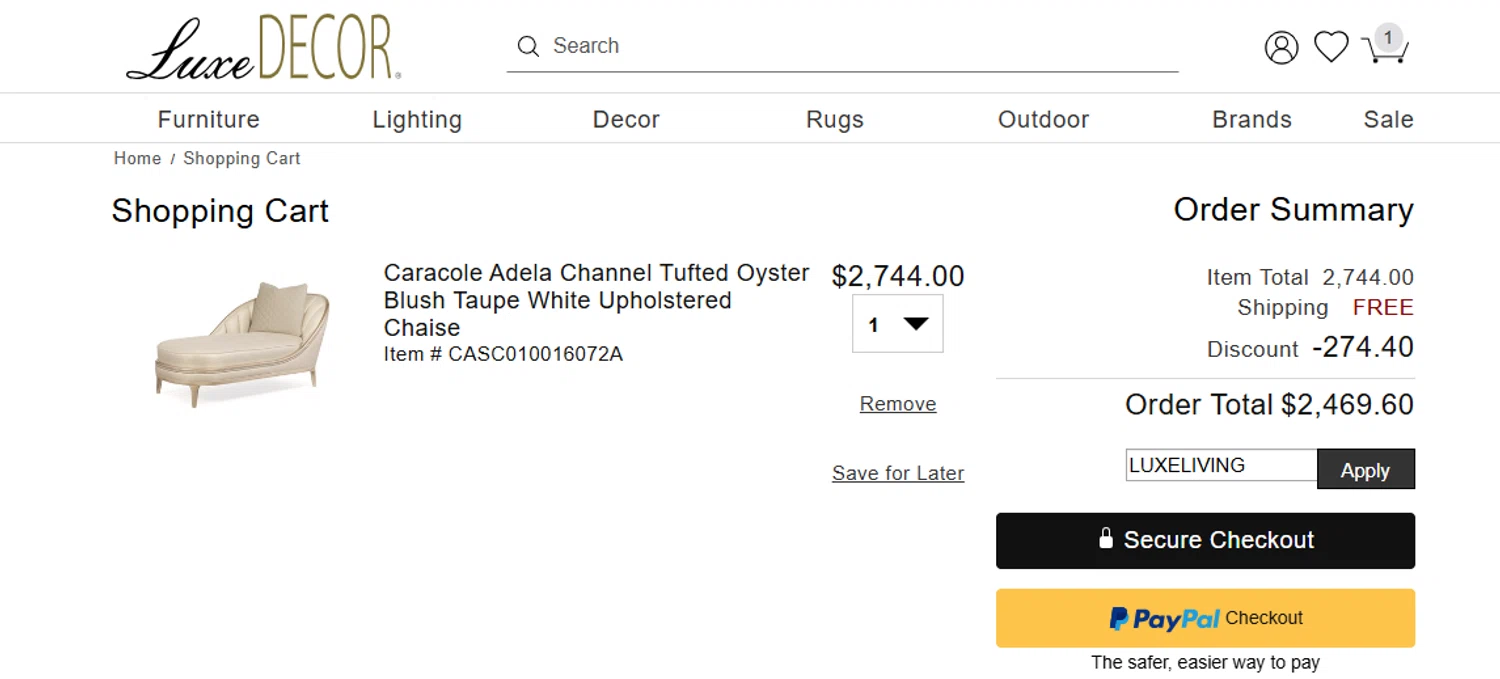Open the Brands menu
1500x679 pixels.
point(1252,120)
